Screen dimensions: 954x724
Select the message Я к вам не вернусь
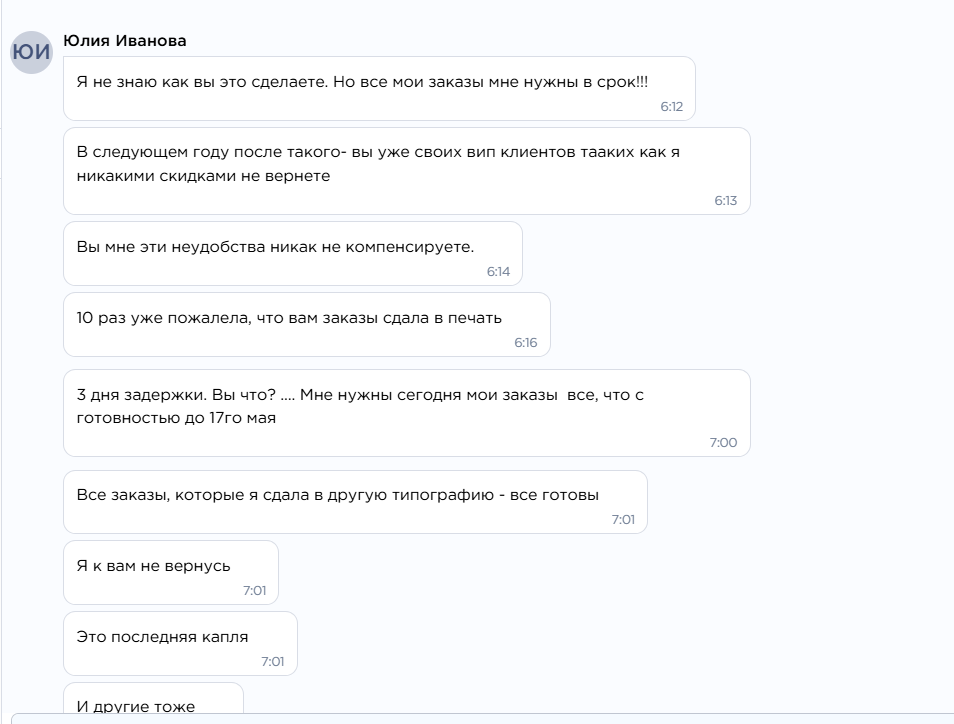pos(171,573)
